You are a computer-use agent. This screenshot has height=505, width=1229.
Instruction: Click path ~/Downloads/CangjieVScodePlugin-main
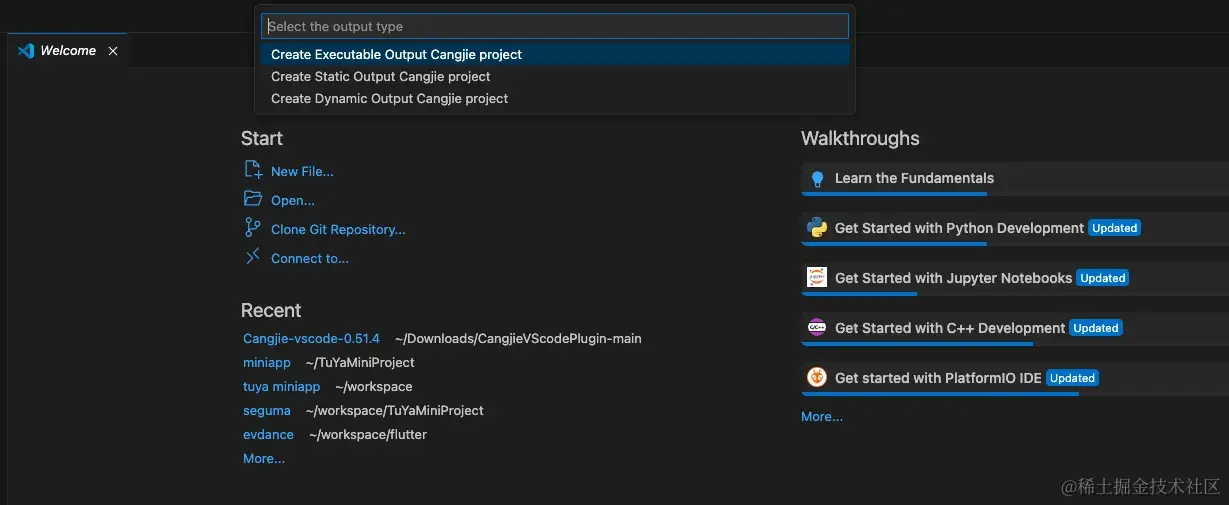click(518, 339)
